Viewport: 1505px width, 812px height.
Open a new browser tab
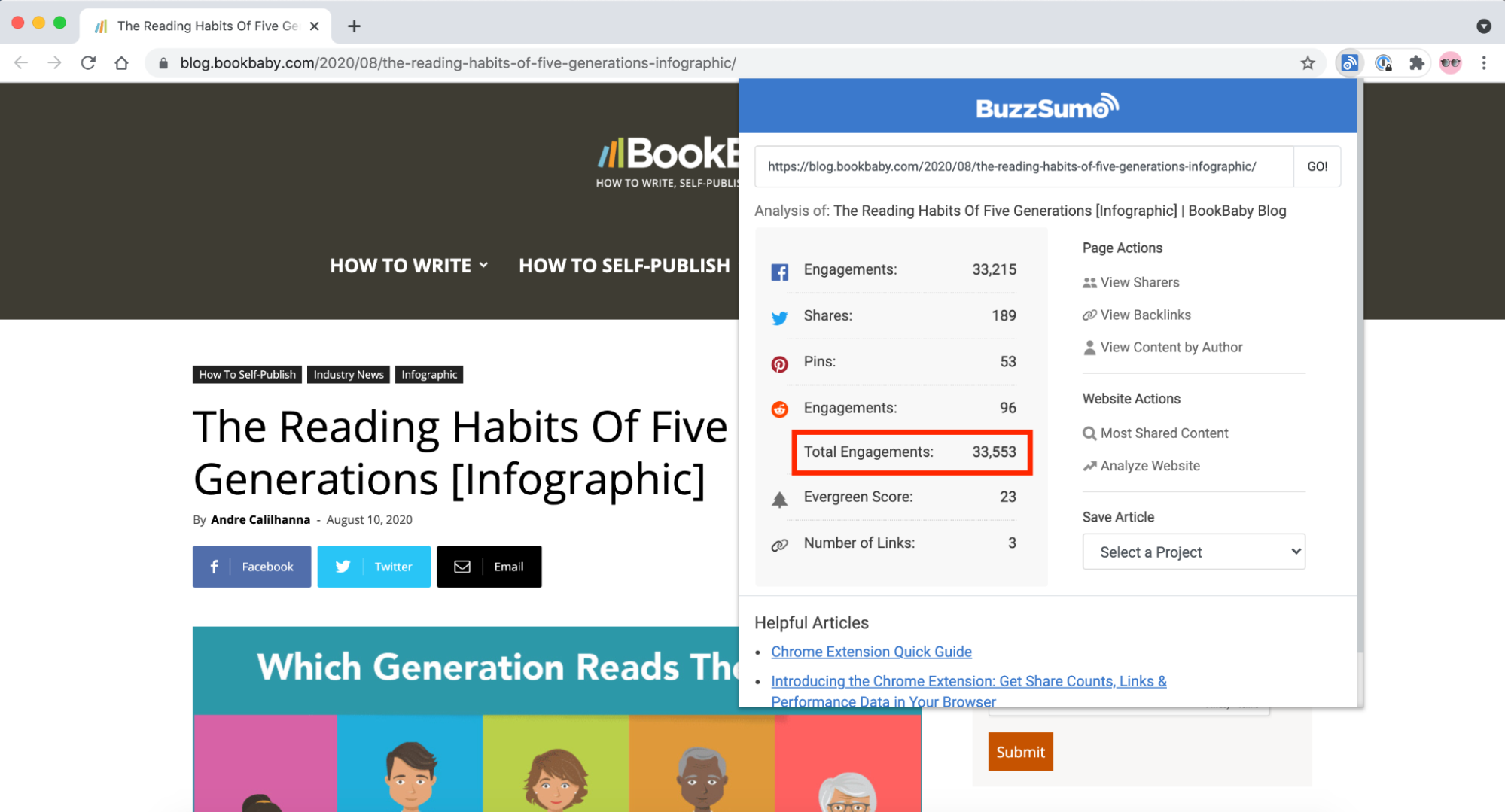pos(354,26)
